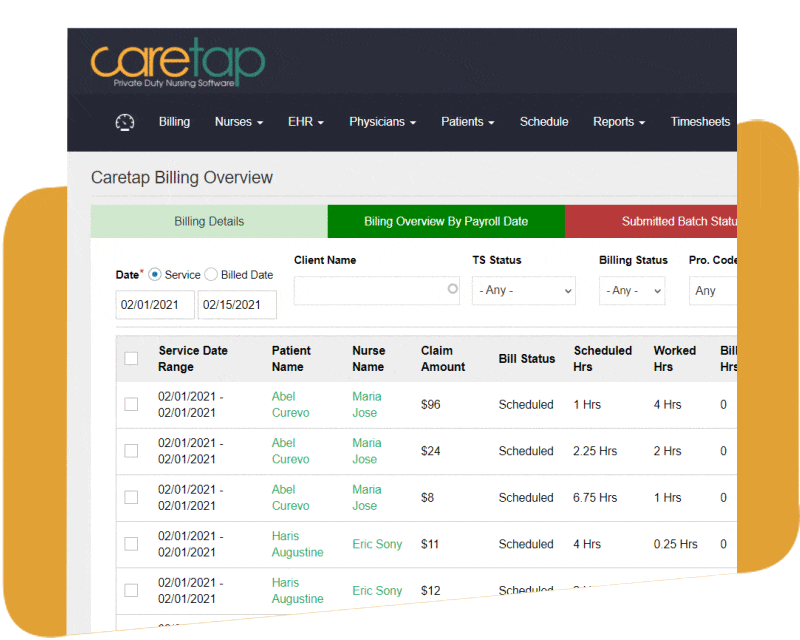Screen dimensions: 800x640
Task: Select the Service date radio button
Action: [154, 275]
